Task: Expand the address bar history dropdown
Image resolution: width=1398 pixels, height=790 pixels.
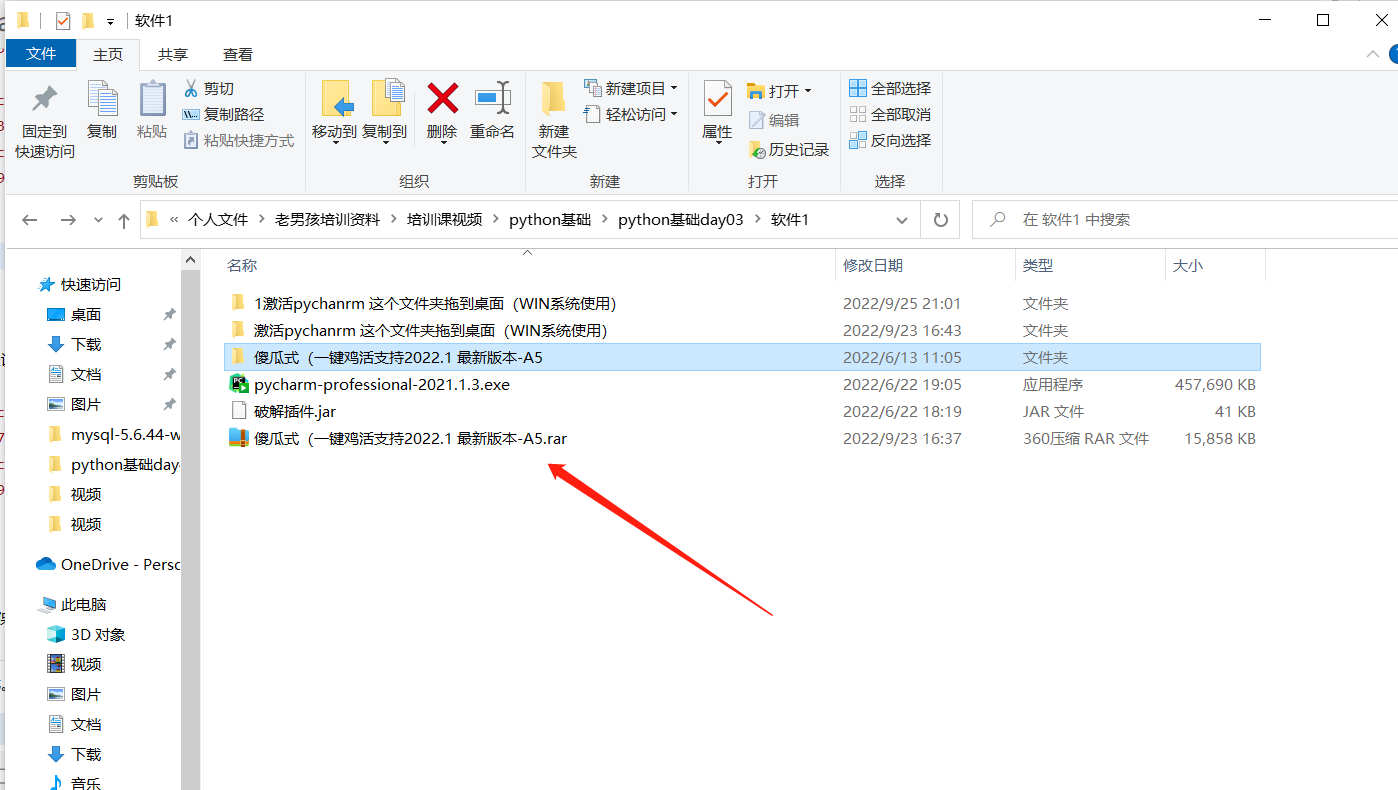Action: [x=902, y=220]
